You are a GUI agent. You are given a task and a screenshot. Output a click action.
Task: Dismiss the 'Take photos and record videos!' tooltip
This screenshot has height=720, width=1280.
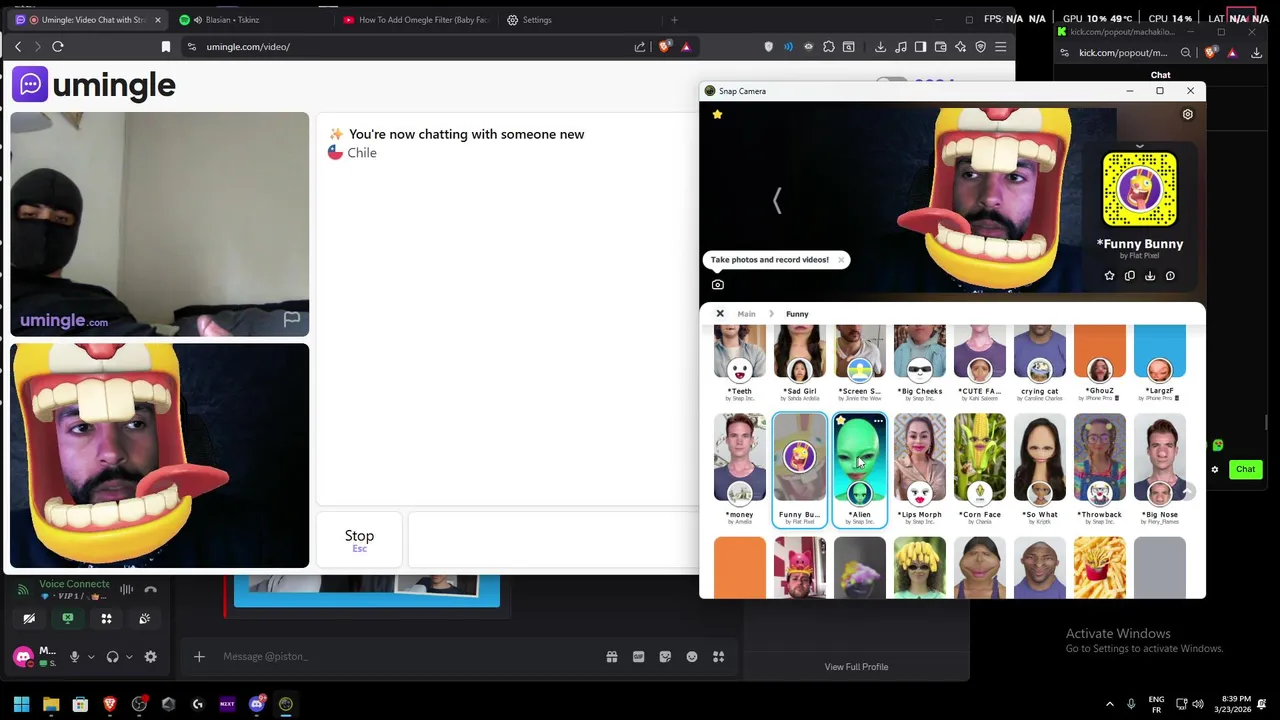(841, 260)
